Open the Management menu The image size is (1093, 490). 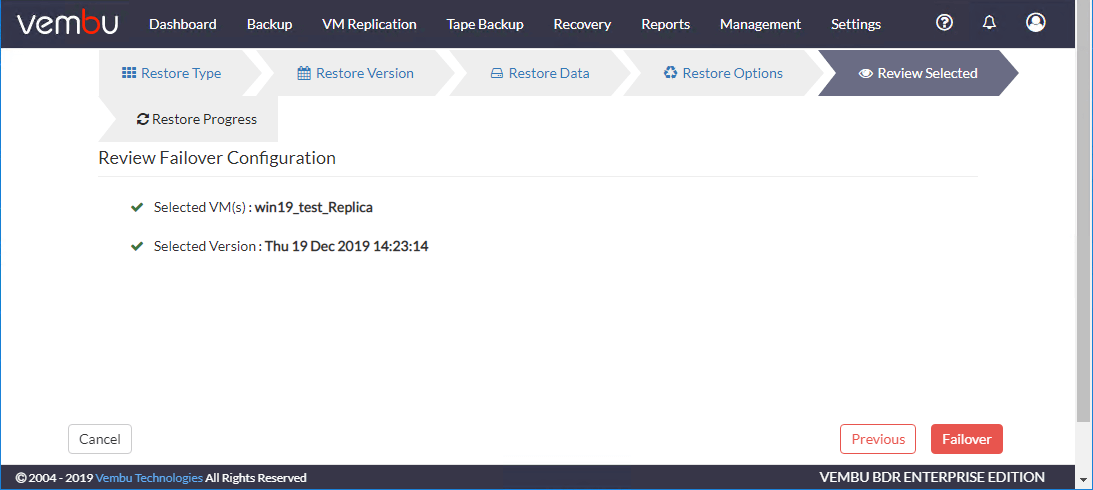[760, 24]
